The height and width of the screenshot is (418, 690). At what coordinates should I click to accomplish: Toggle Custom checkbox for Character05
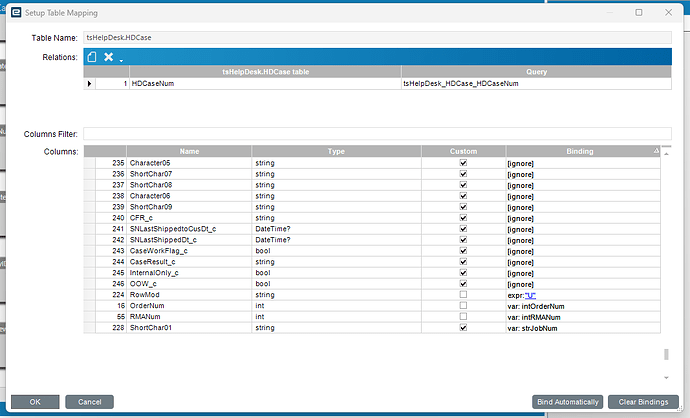click(463, 163)
